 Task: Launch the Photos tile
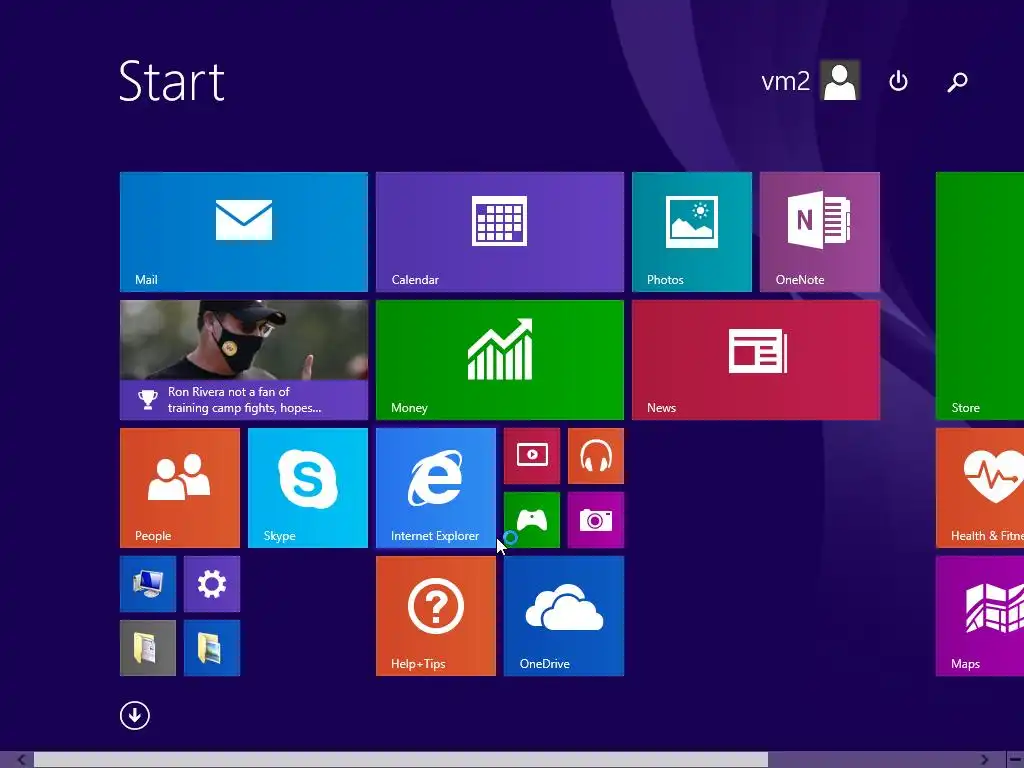(x=692, y=232)
